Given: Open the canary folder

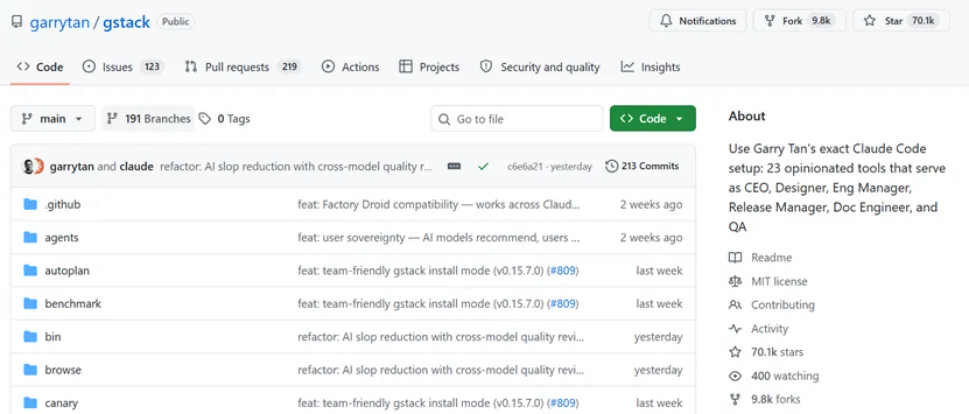Looking at the screenshot, I should click(61, 403).
